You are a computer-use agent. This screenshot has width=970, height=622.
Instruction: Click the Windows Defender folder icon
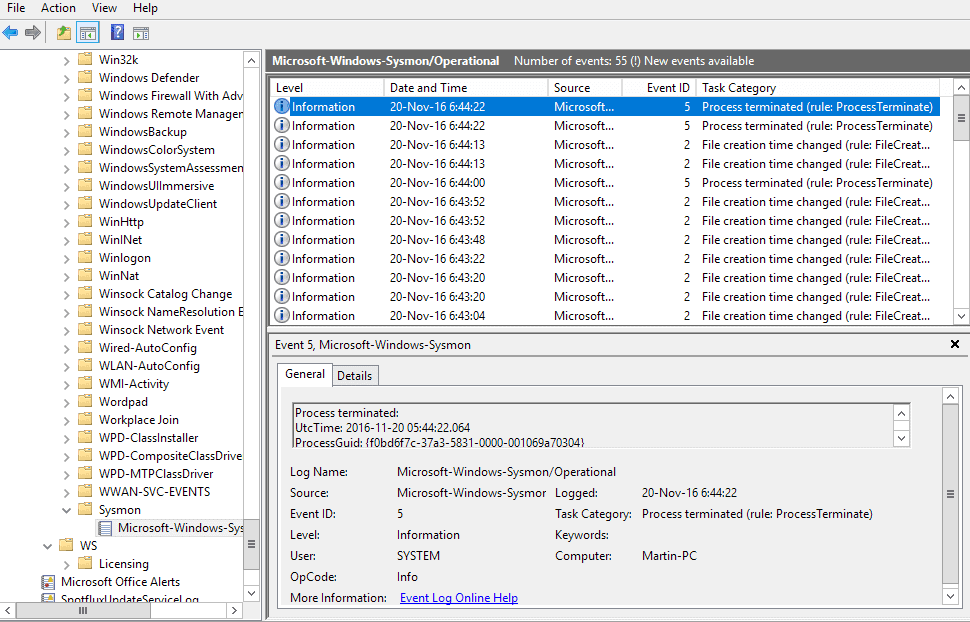click(x=85, y=78)
